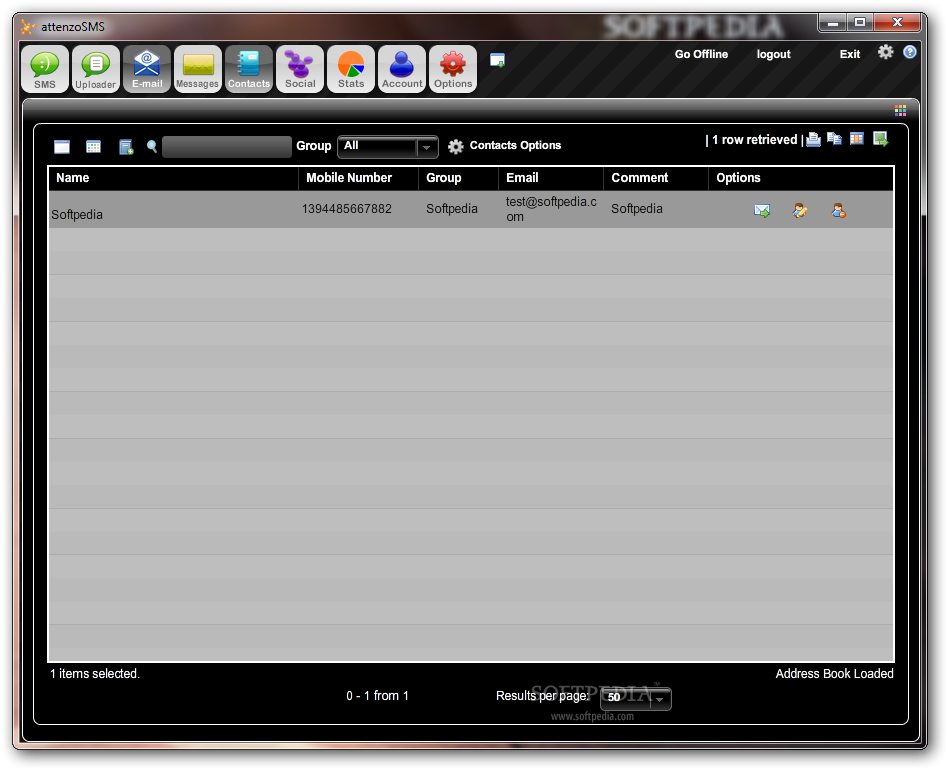The width and height of the screenshot is (948, 770).
Task: Click the 'Address Book Loaded' status text
Action: click(834, 674)
